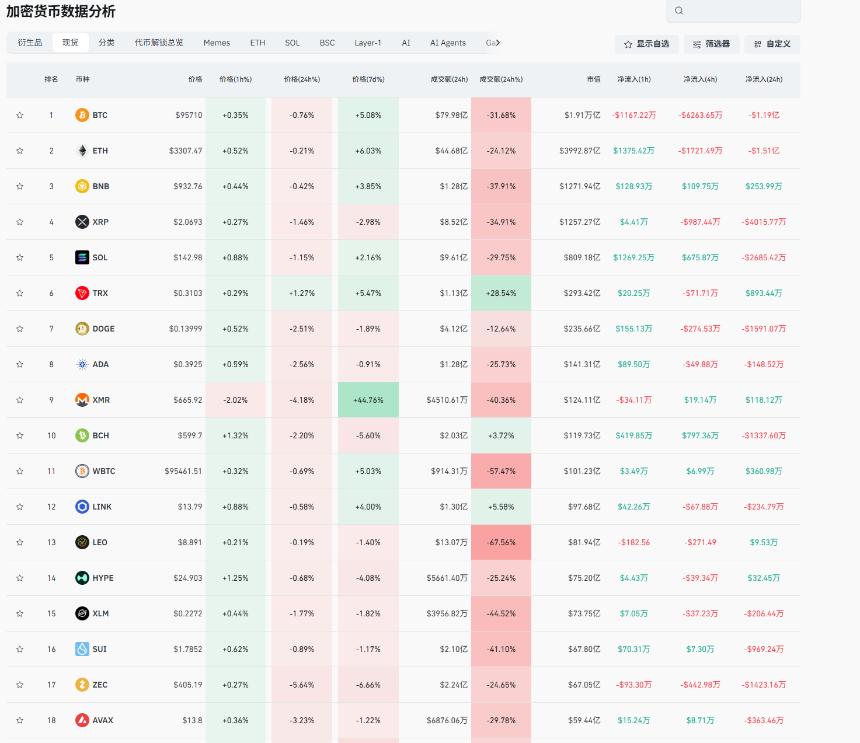Toggle the star for AVAX
This screenshot has width=860, height=743.
pos(20,720)
